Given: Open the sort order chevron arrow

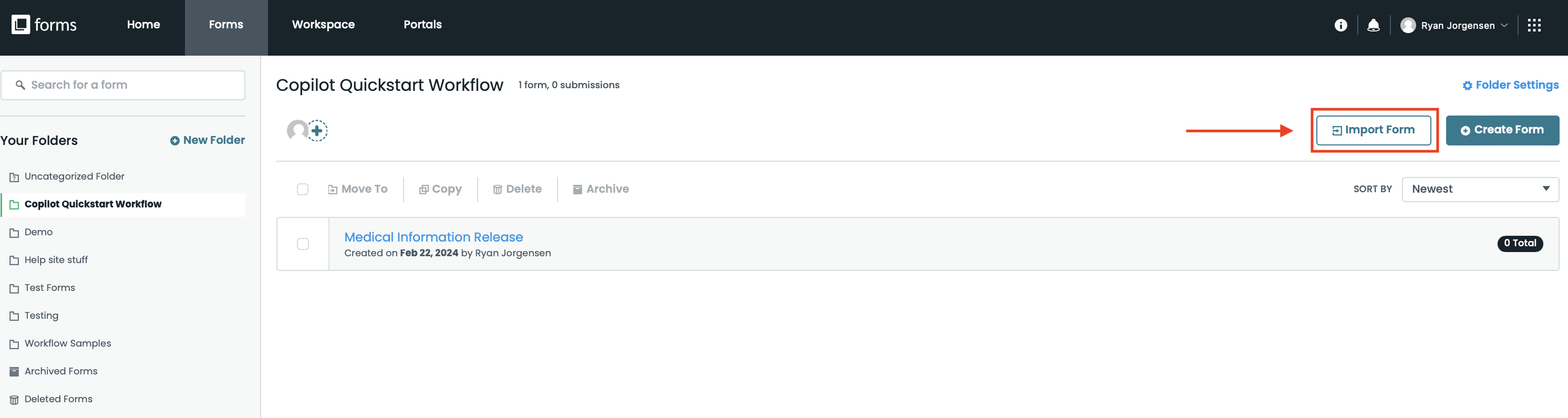Looking at the screenshot, I should [1546, 189].
